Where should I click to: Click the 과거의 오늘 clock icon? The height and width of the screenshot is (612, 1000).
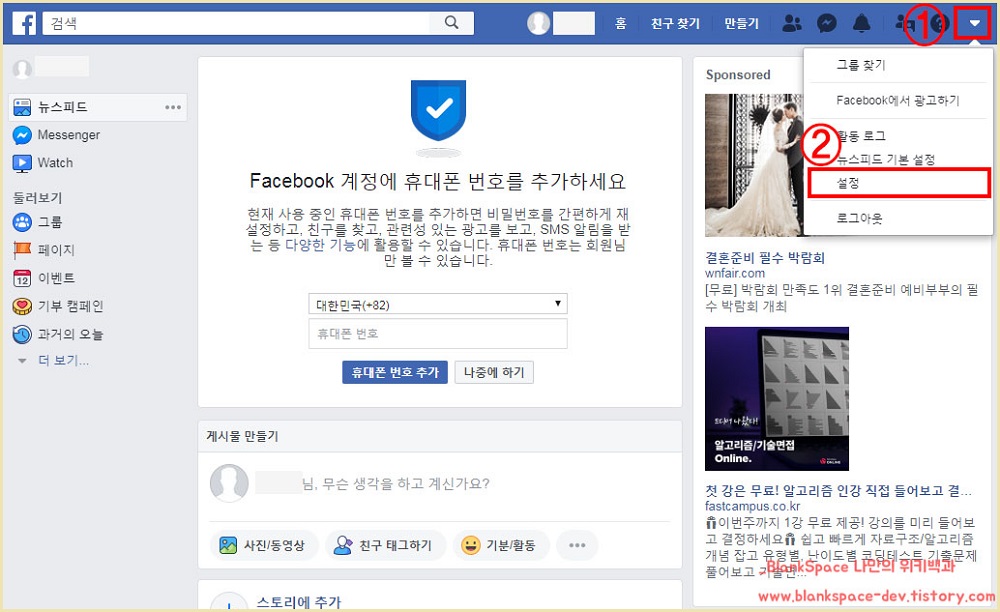[x=22, y=334]
